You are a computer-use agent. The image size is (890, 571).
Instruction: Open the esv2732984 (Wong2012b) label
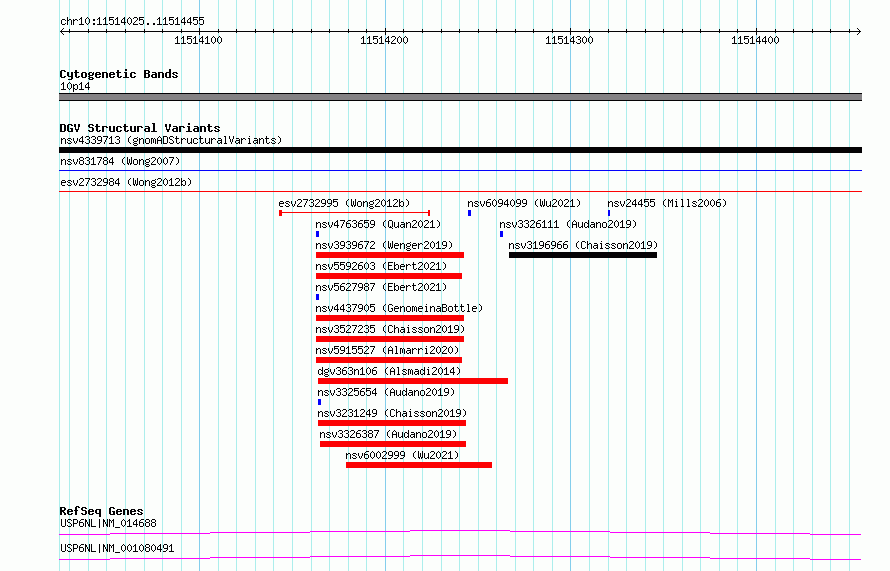click(x=126, y=182)
